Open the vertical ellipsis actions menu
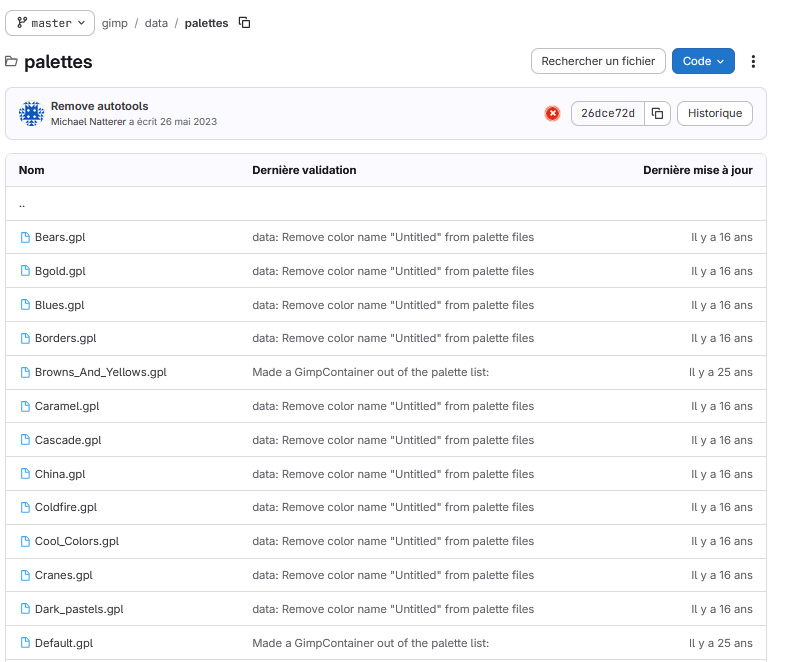 point(753,62)
